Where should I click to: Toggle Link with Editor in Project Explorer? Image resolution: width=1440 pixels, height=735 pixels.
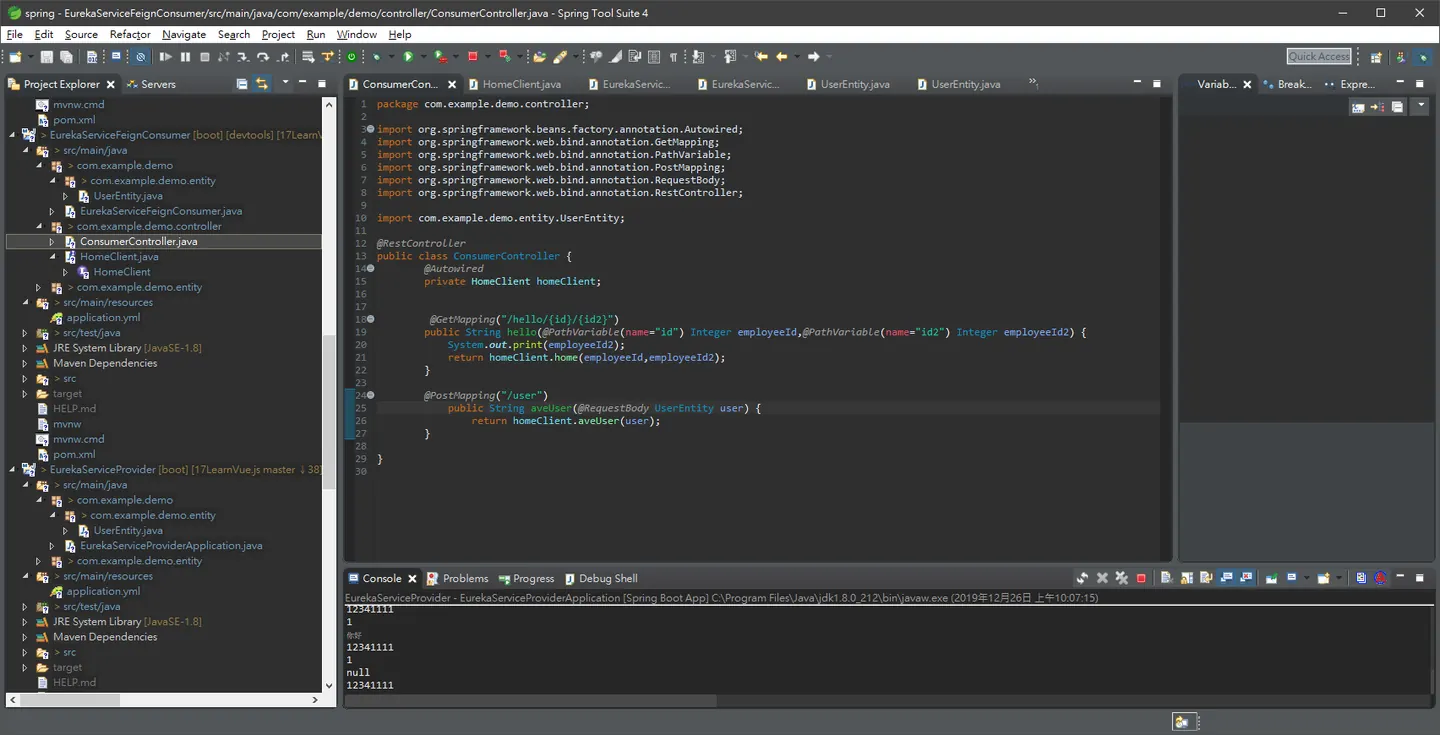[x=262, y=84]
